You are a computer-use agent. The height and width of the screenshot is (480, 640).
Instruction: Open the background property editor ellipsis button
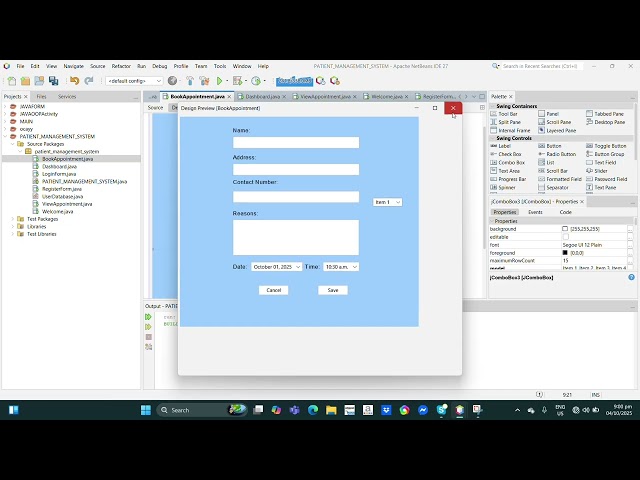tap(631, 229)
